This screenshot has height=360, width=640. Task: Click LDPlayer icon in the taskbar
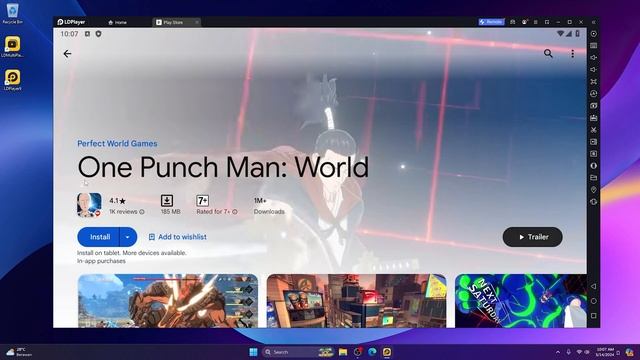click(x=387, y=352)
